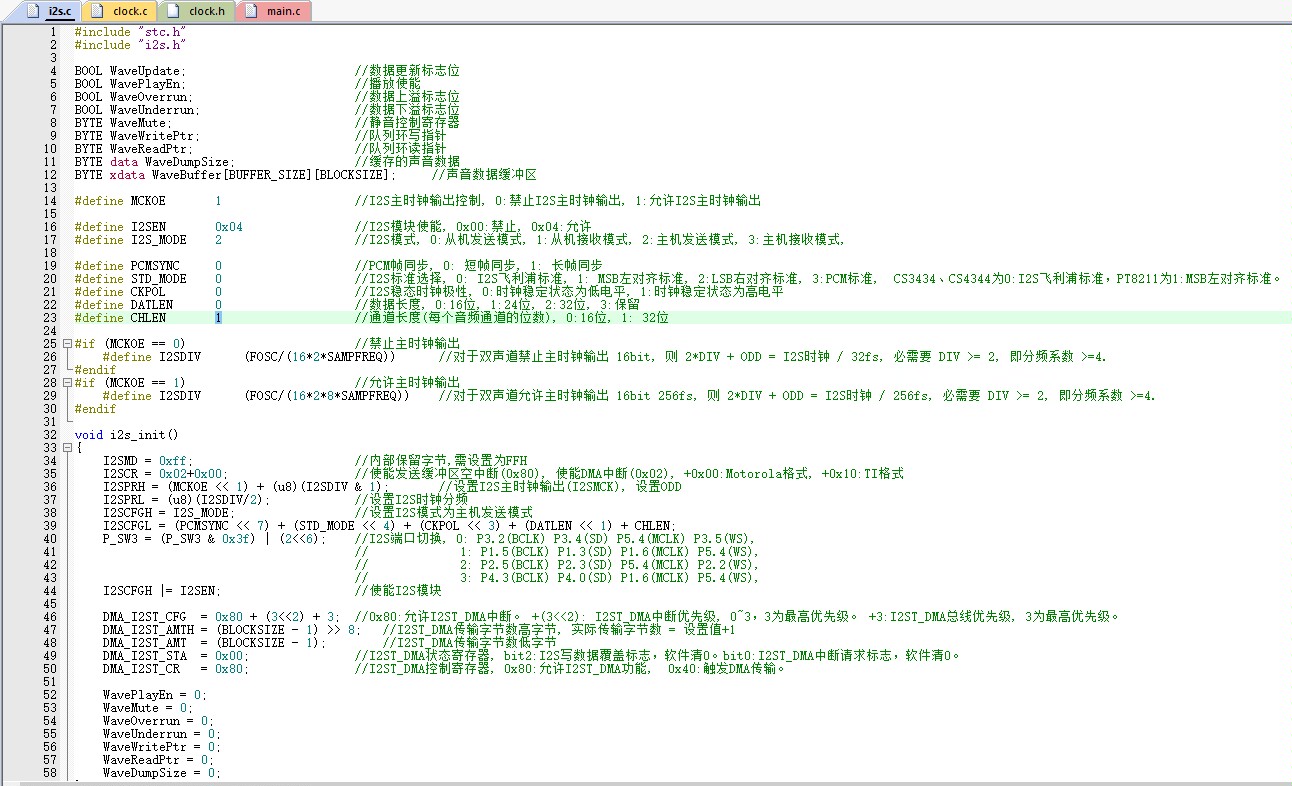
Task: Click DMA_I2ST_CR on line 50
Action: point(141,668)
